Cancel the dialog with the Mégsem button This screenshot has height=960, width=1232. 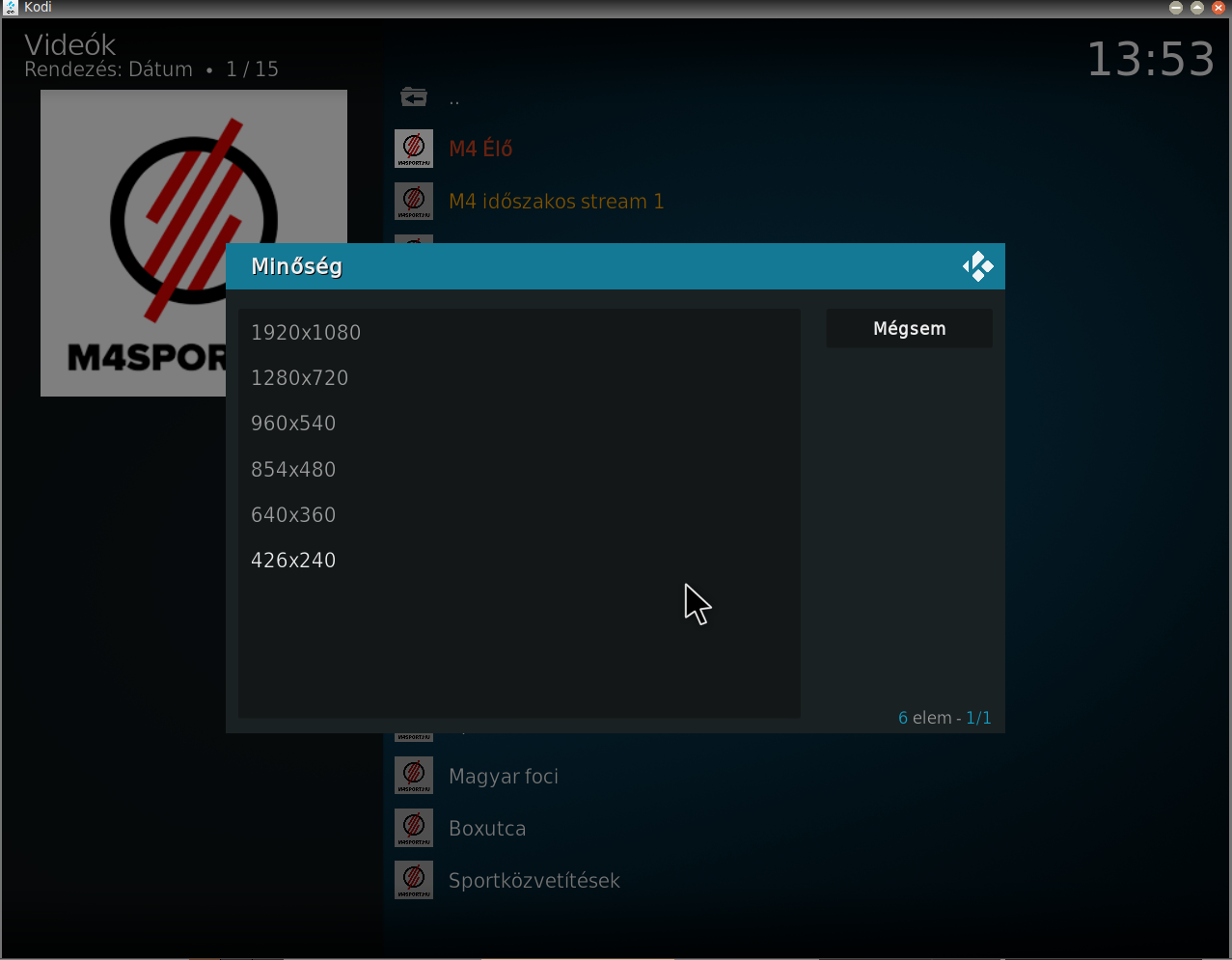click(909, 328)
